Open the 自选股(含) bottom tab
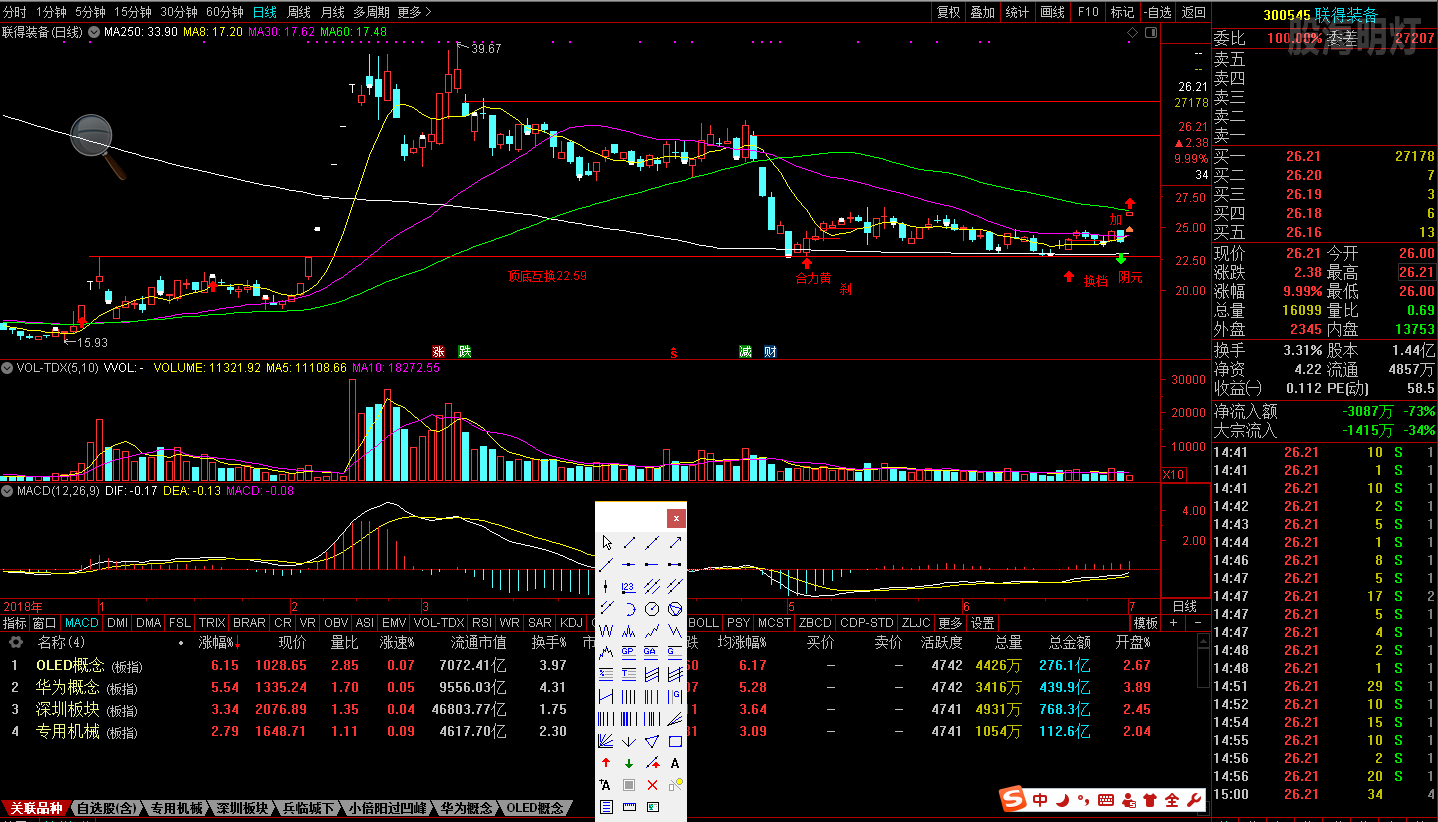The height and width of the screenshot is (822, 1438). pos(107,808)
